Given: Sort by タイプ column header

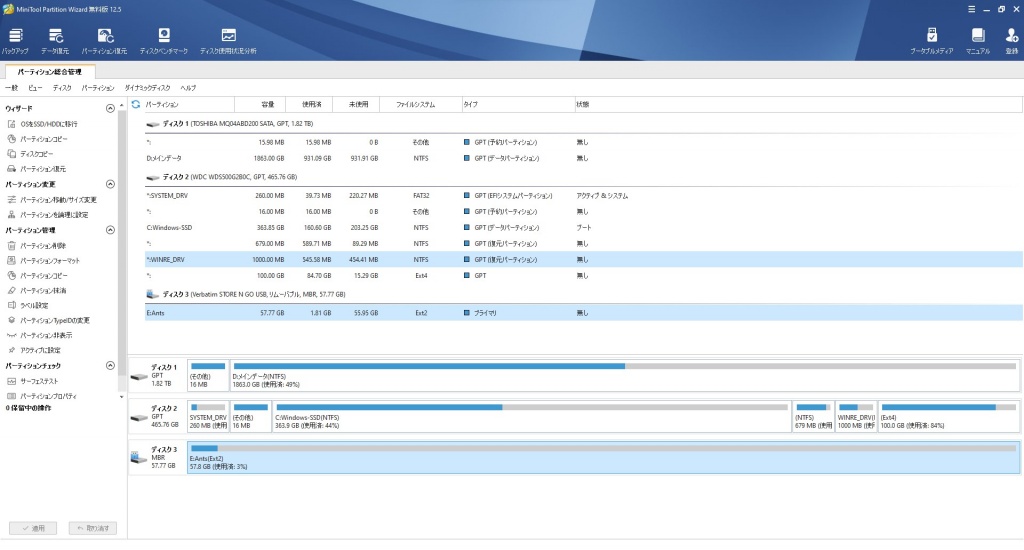Looking at the screenshot, I should pyautogui.click(x=518, y=105).
